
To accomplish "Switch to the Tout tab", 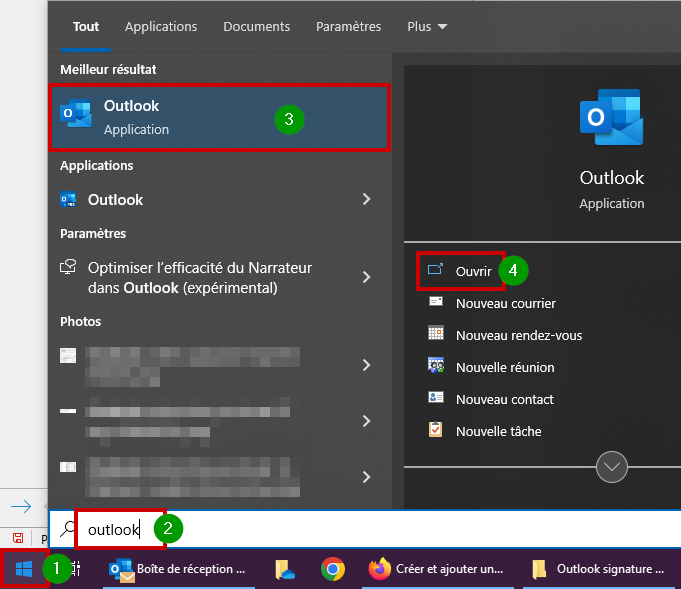I will [86, 26].
